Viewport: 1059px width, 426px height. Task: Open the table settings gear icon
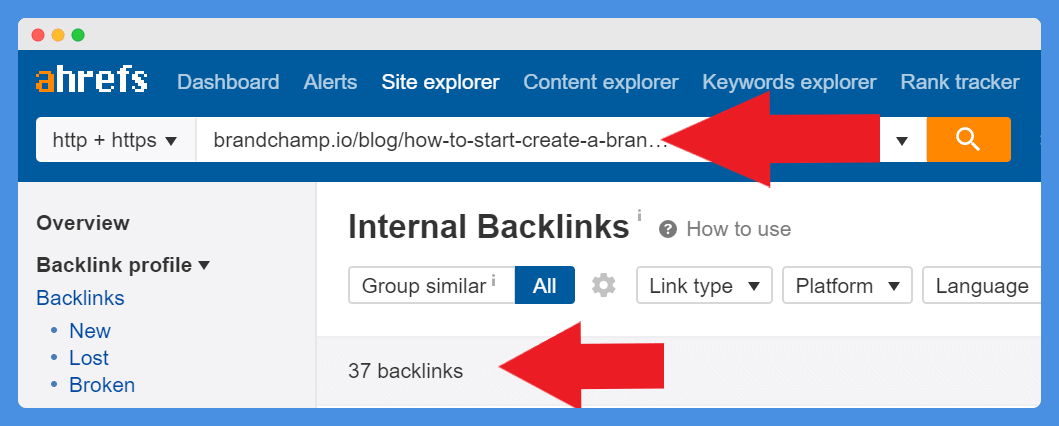pyautogui.click(x=604, y=286)
